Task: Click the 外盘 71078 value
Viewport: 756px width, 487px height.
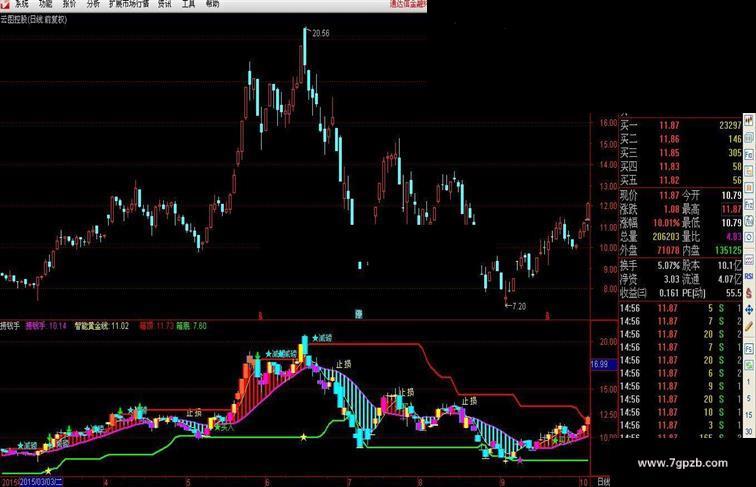Action: pyautogui.click(x=668, y=250)
